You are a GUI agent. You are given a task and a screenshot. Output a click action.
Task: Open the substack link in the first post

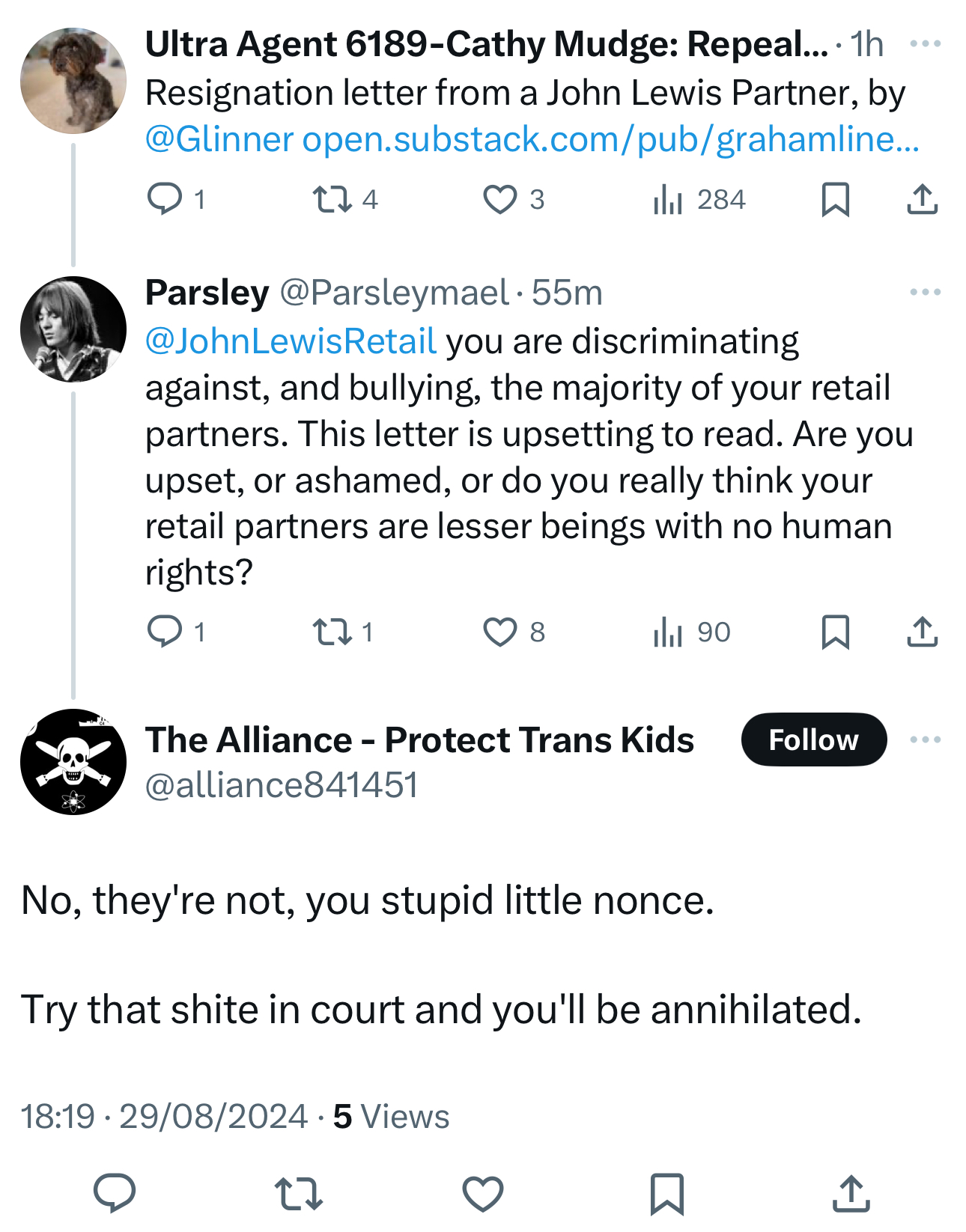tap(610, 139)
